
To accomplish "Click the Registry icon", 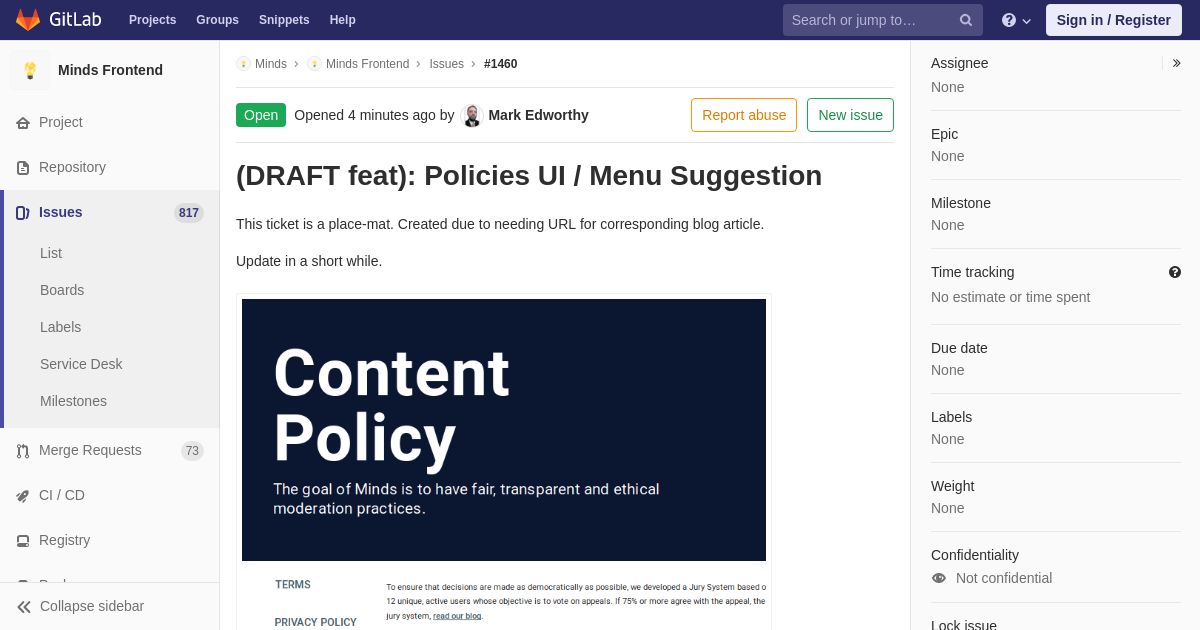I will pos(23,541).
